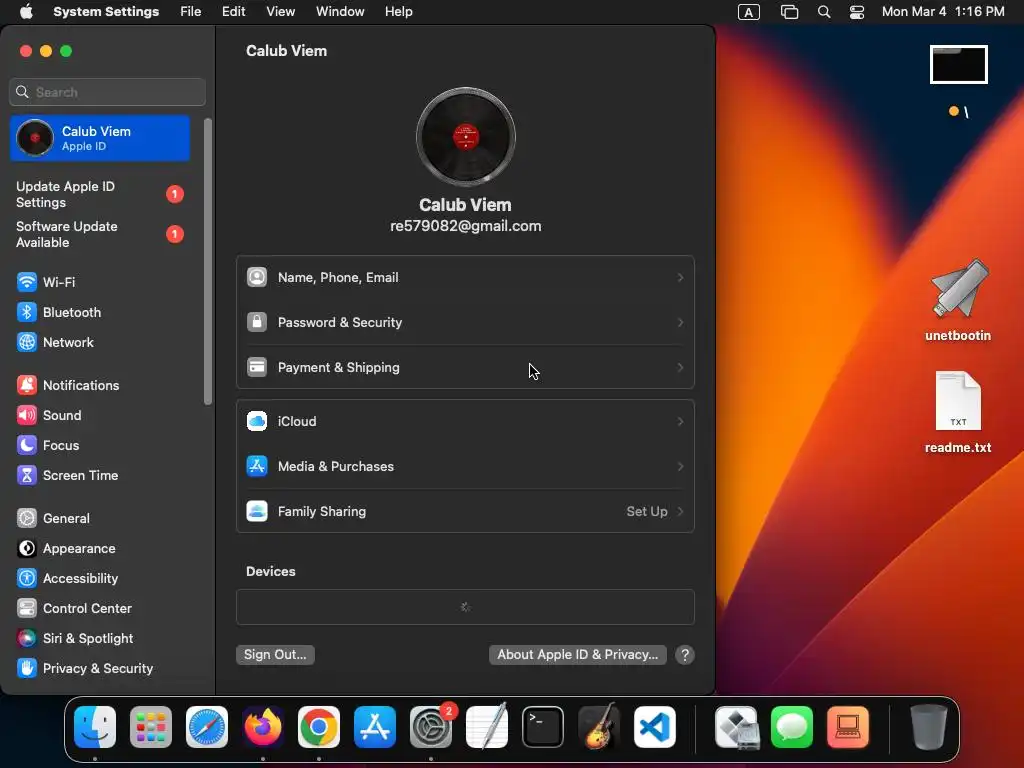Viewport: 1024px width, 768px height.
Task: Select Control Center in sidebar
Action: [74, 609]
